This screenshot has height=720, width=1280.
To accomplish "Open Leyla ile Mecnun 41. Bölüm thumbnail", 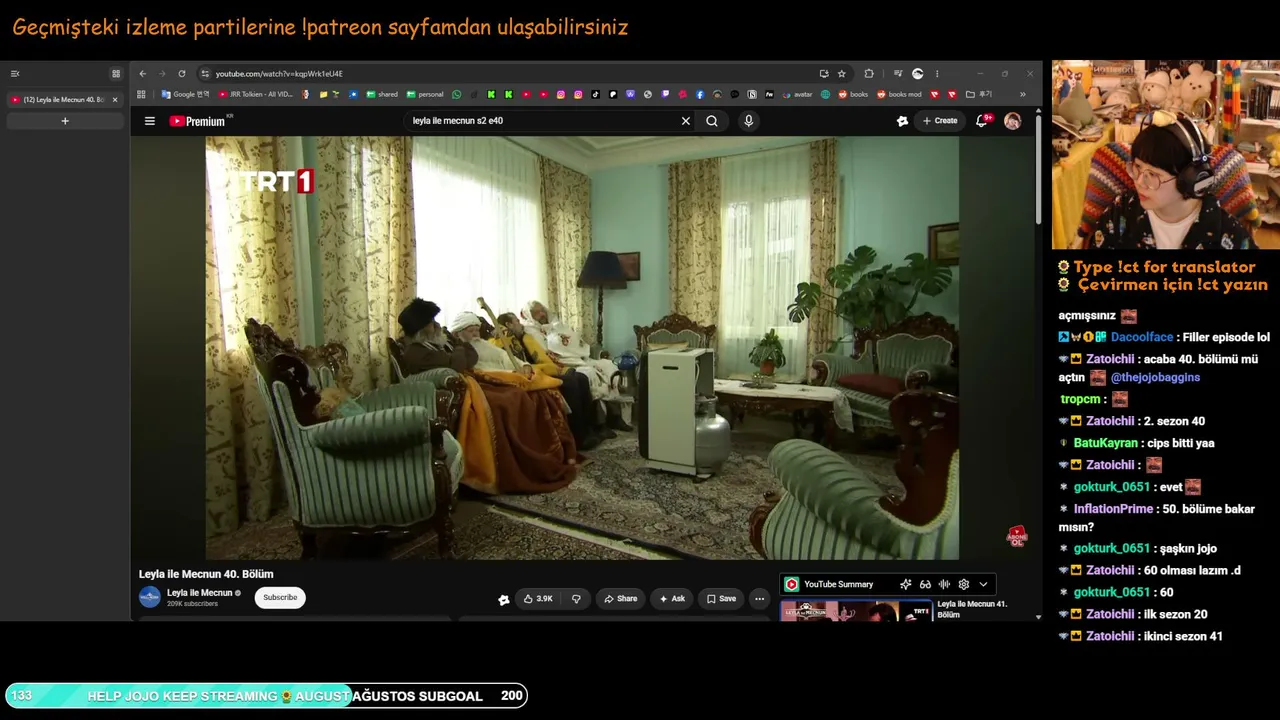I will click(856, 611).
